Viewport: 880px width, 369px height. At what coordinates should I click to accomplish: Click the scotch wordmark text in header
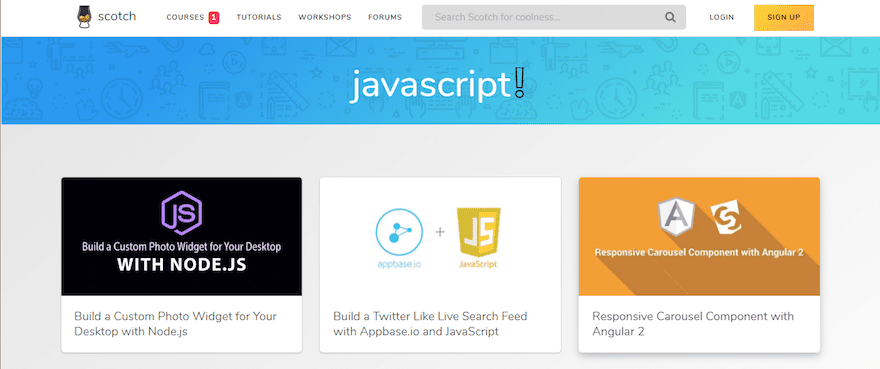[x=117, y=16]
